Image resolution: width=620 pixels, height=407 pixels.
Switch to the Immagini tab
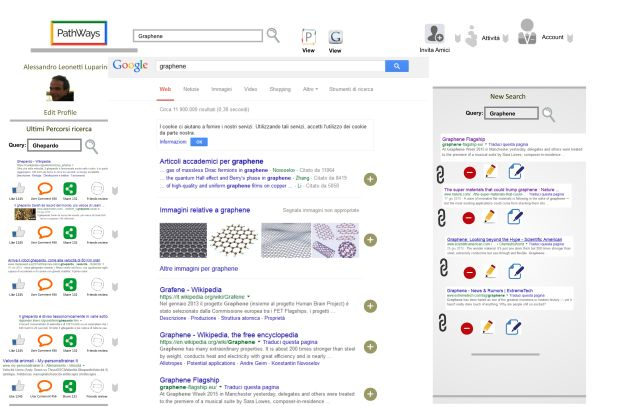[x=221, y=89]
